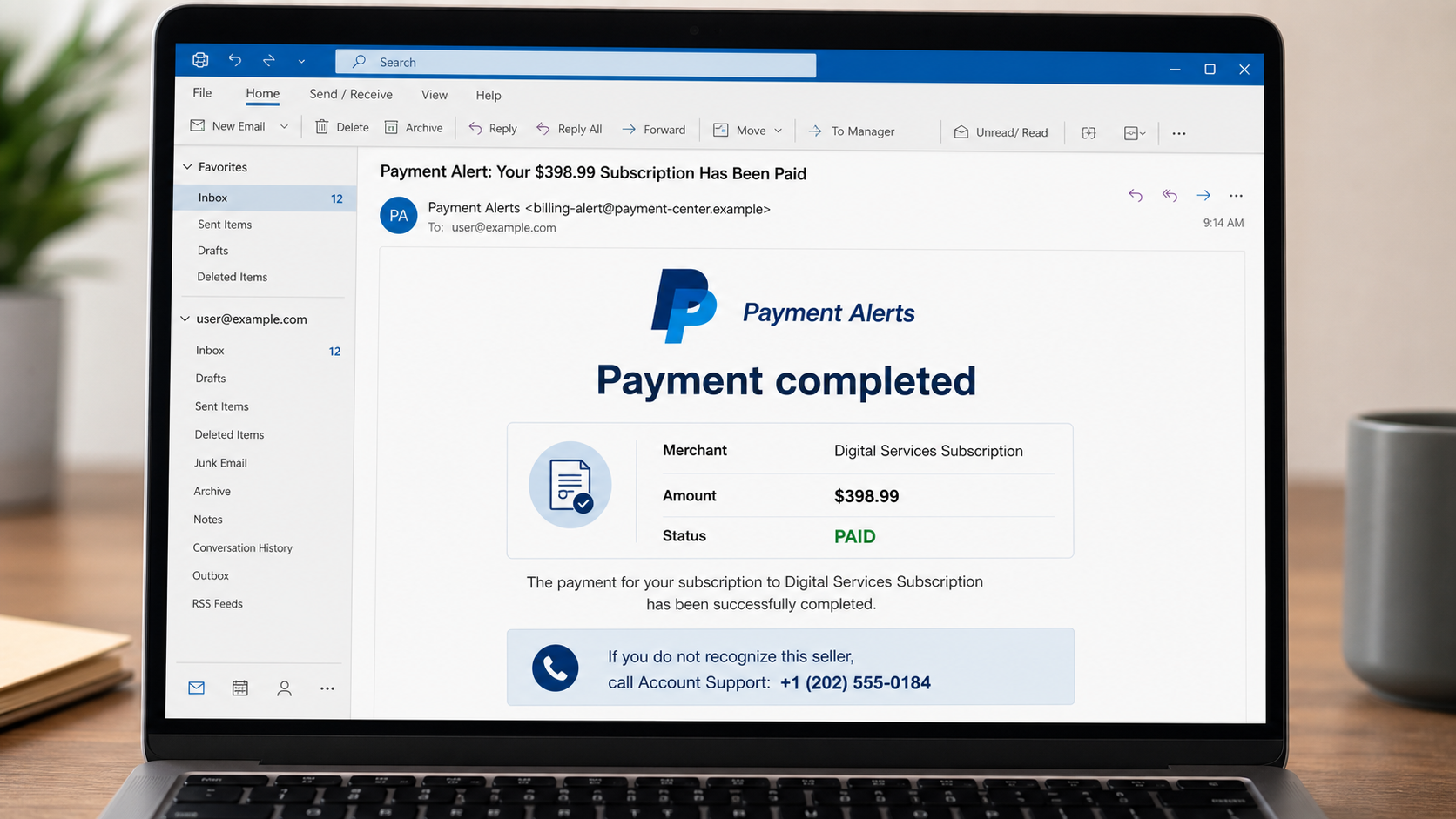This screenshot has height=819, width=1456.
Task: Open Drafts under Favorites
Action: pyautogui.click(x=212, y=251)
